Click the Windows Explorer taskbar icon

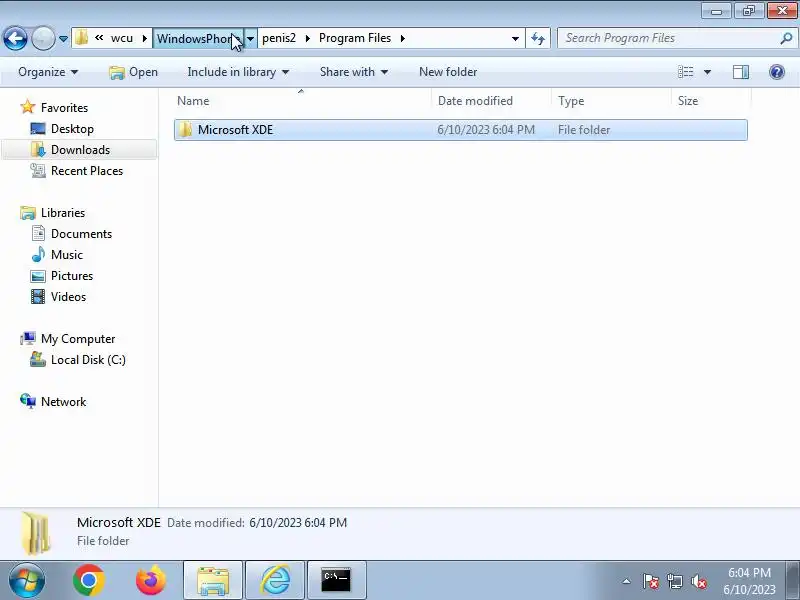pos(213,581)
